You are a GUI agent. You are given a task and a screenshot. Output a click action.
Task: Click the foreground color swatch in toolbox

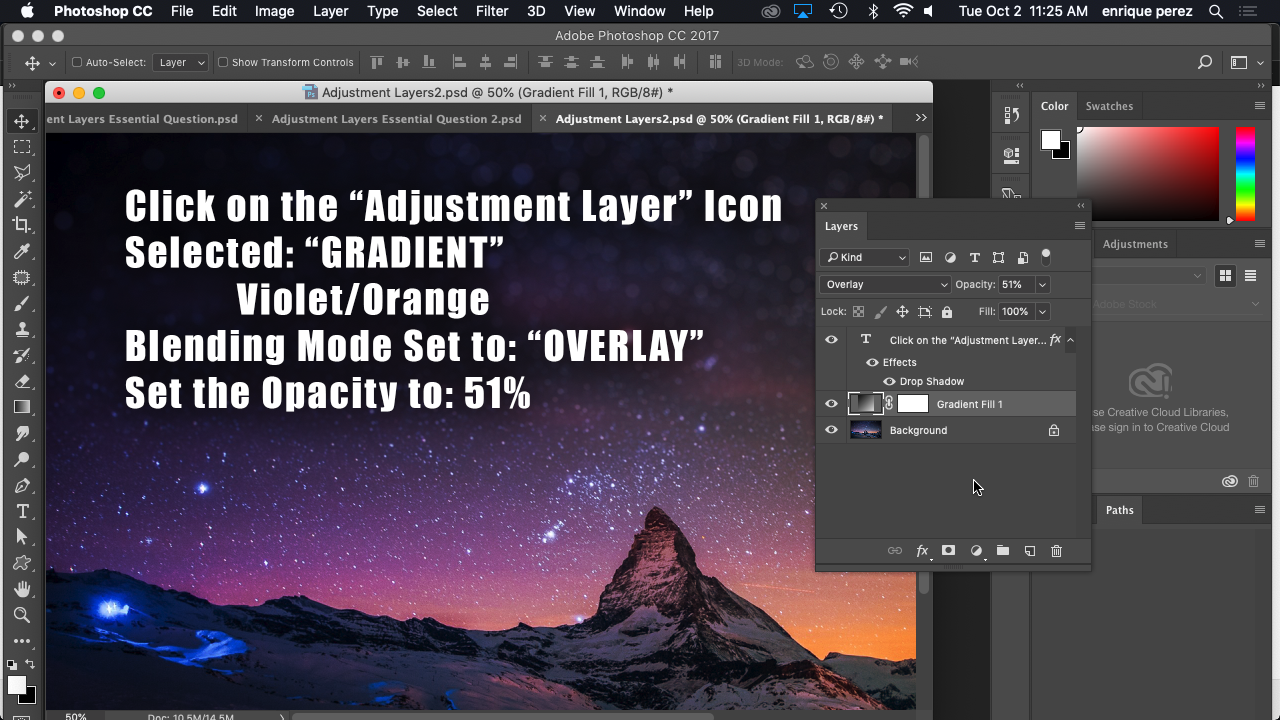tap(17, 685)
